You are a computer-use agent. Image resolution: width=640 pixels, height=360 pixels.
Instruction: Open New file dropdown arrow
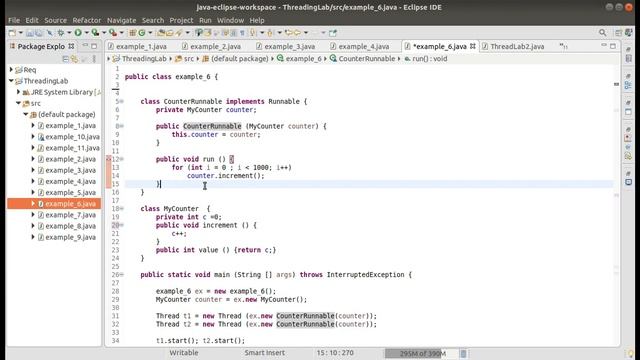coord(20,33)
